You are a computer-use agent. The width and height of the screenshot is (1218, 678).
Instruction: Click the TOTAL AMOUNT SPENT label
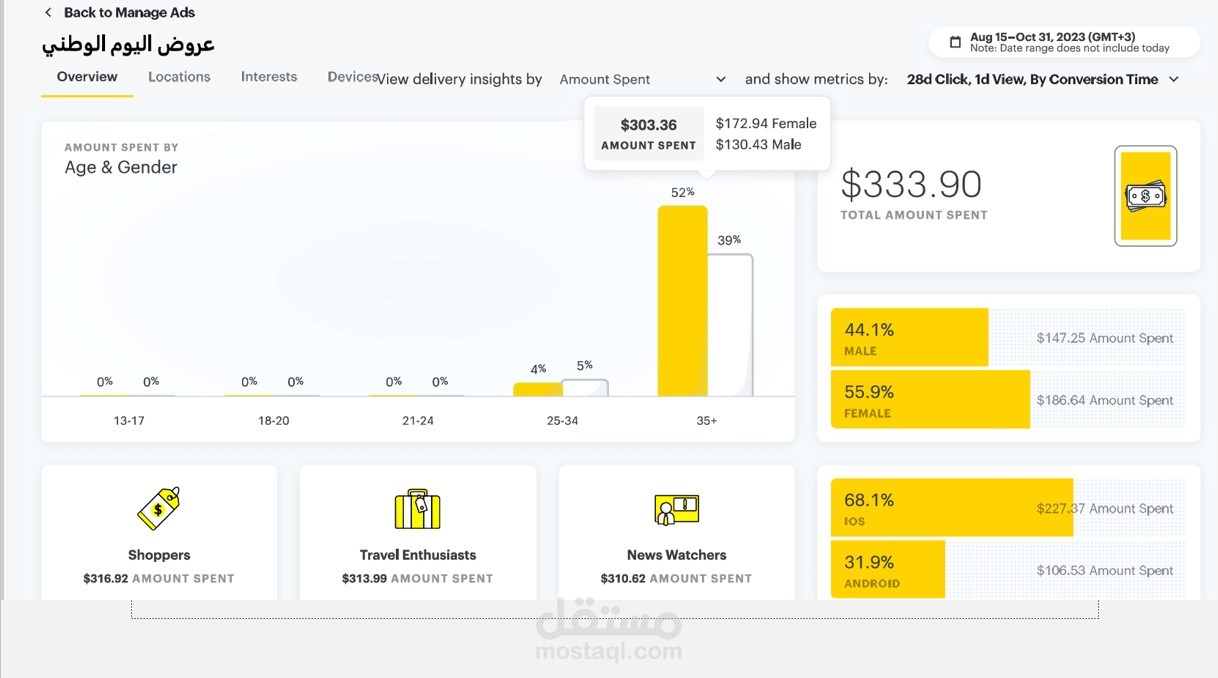[x=914, y=215]
